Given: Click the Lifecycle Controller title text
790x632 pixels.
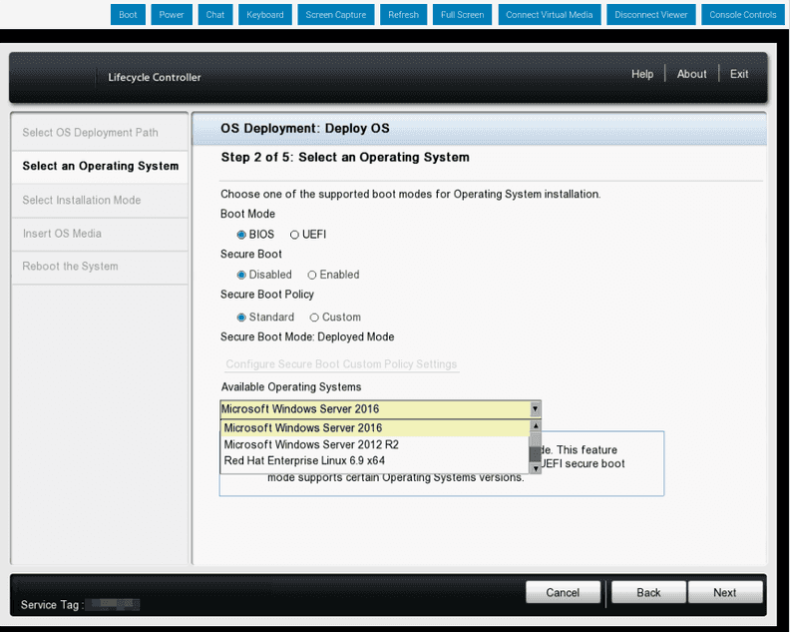Looking at the screenshot, I should [x=154, y=77].
